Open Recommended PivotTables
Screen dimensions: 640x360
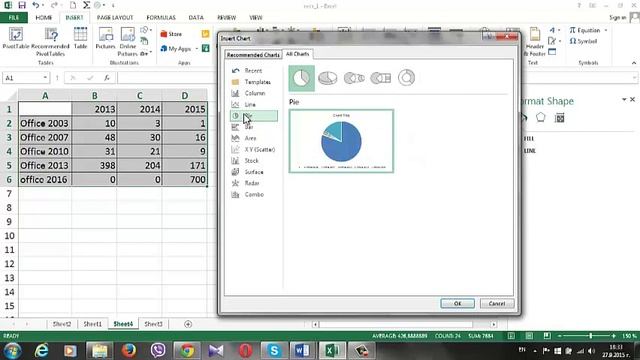50,42
